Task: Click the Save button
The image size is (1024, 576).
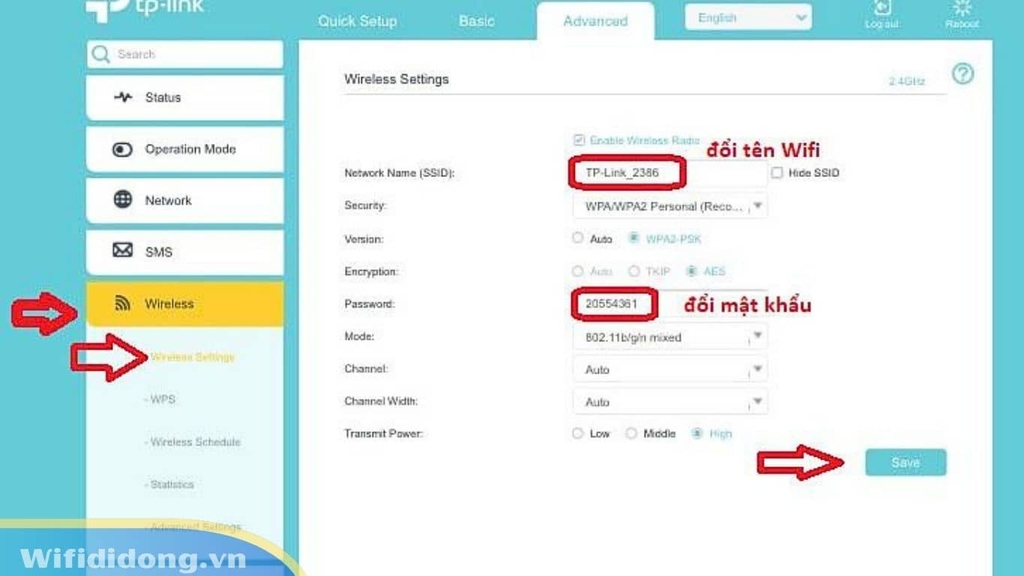Action: tap(904, 462)
